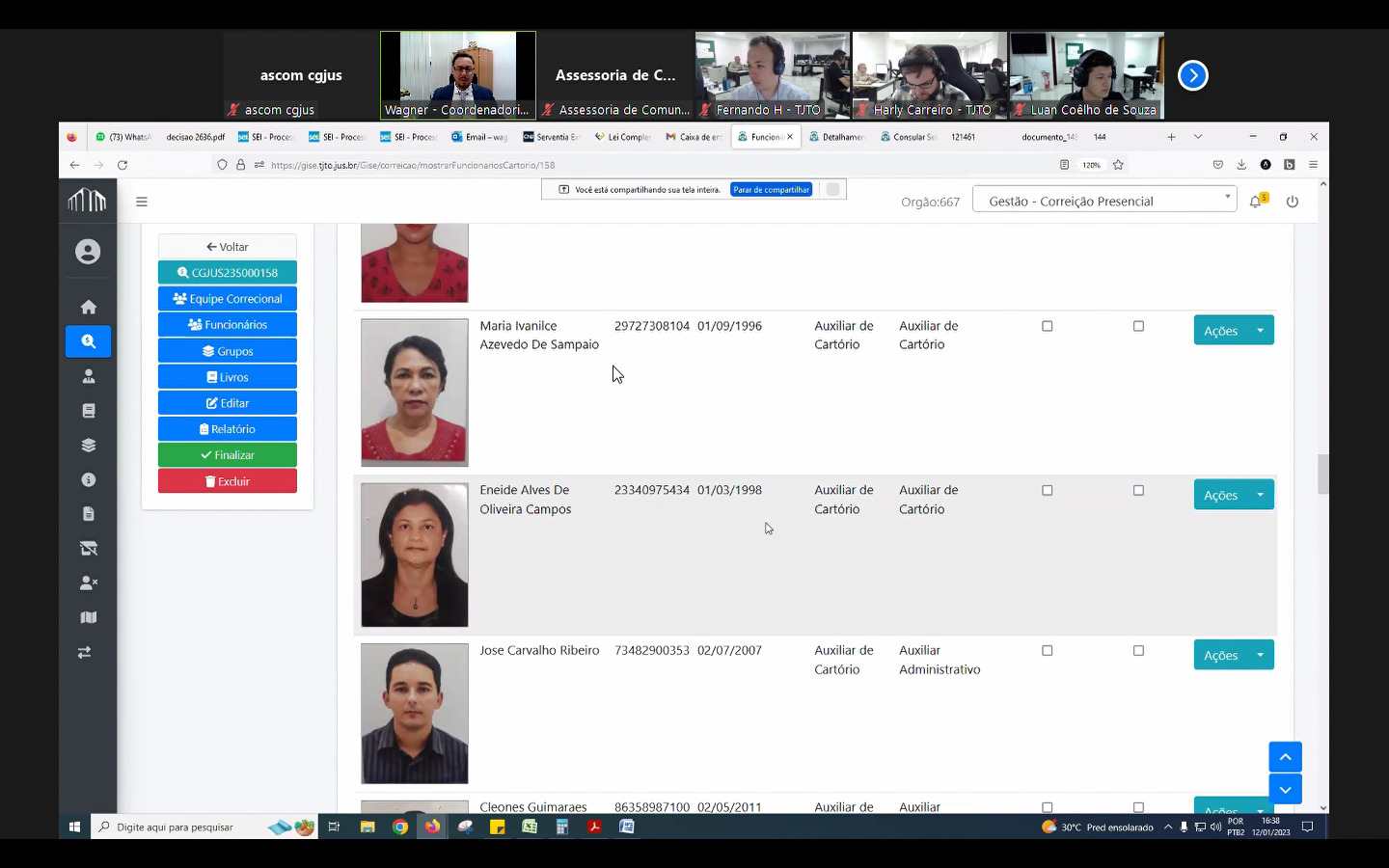Check first checkbox for Maria Ivanilce row
Screen dimensions: 1389x868
[x=1047, y=326]
